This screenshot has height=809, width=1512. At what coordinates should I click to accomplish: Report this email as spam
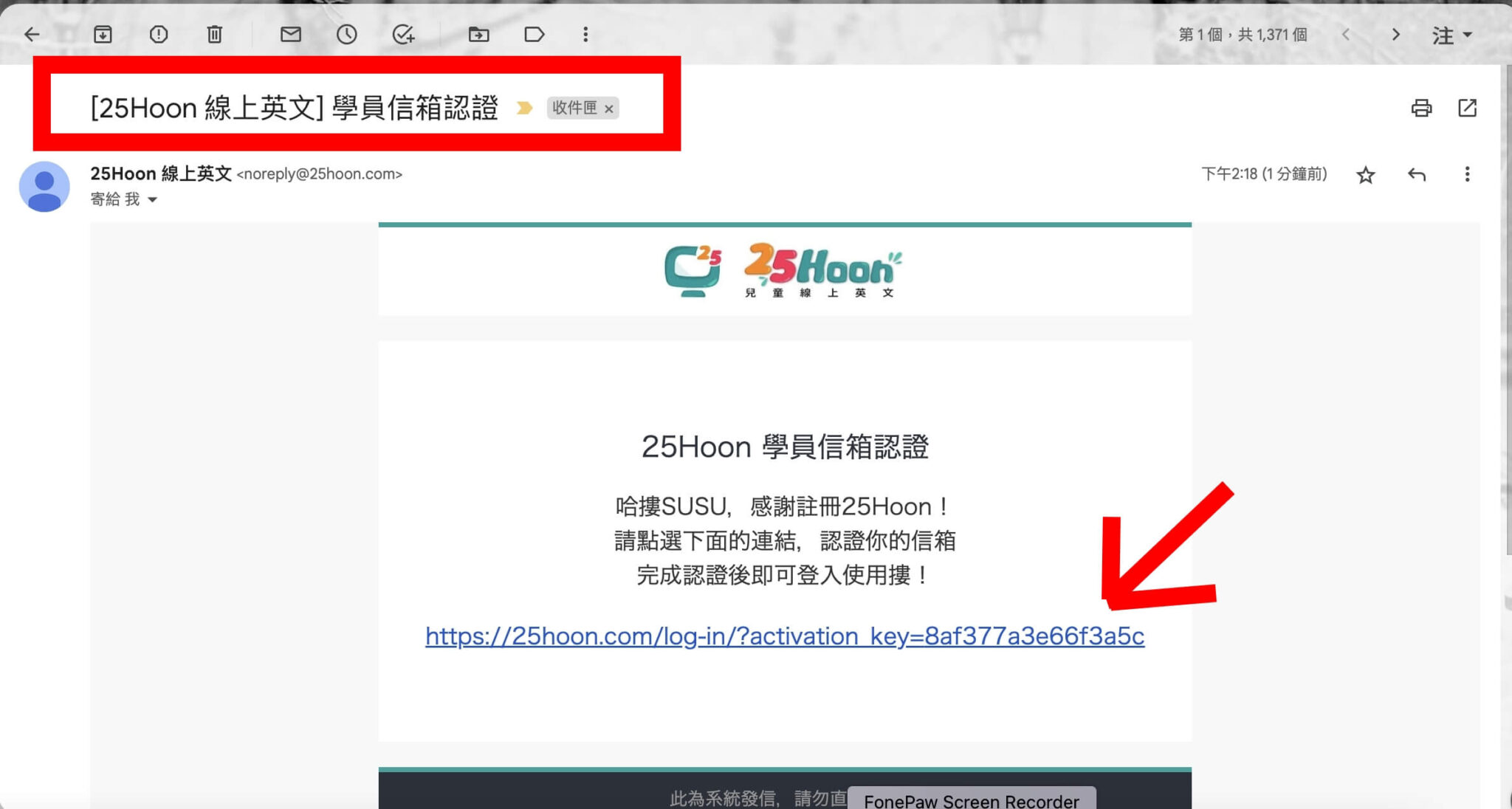(x=159, y=34)
